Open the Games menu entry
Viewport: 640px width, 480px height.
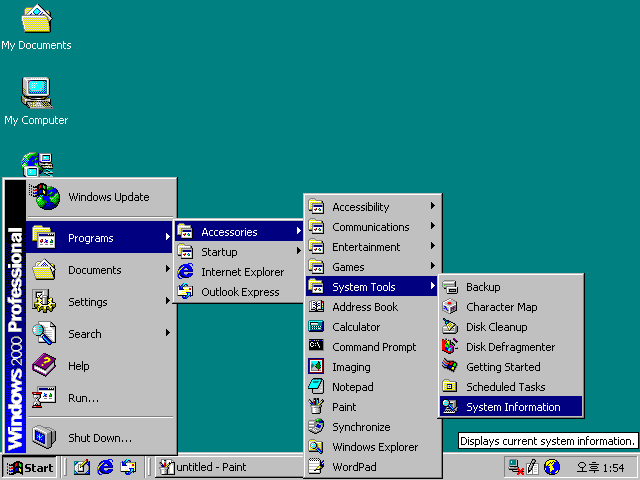tap(372, 267)
